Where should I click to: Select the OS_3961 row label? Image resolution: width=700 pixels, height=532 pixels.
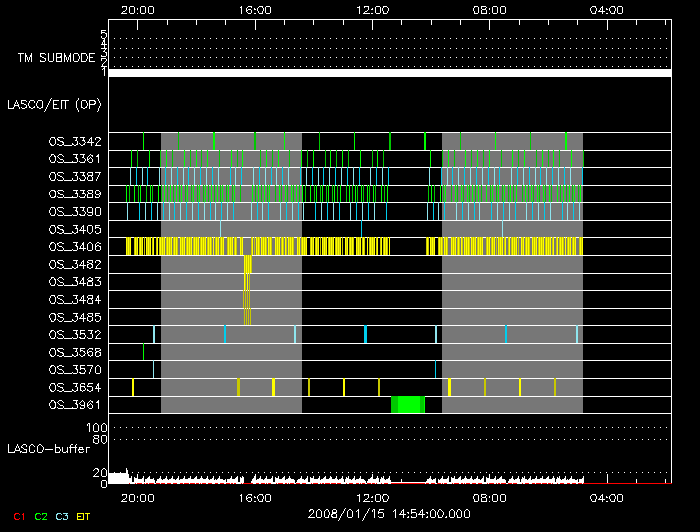coord(74,404)
